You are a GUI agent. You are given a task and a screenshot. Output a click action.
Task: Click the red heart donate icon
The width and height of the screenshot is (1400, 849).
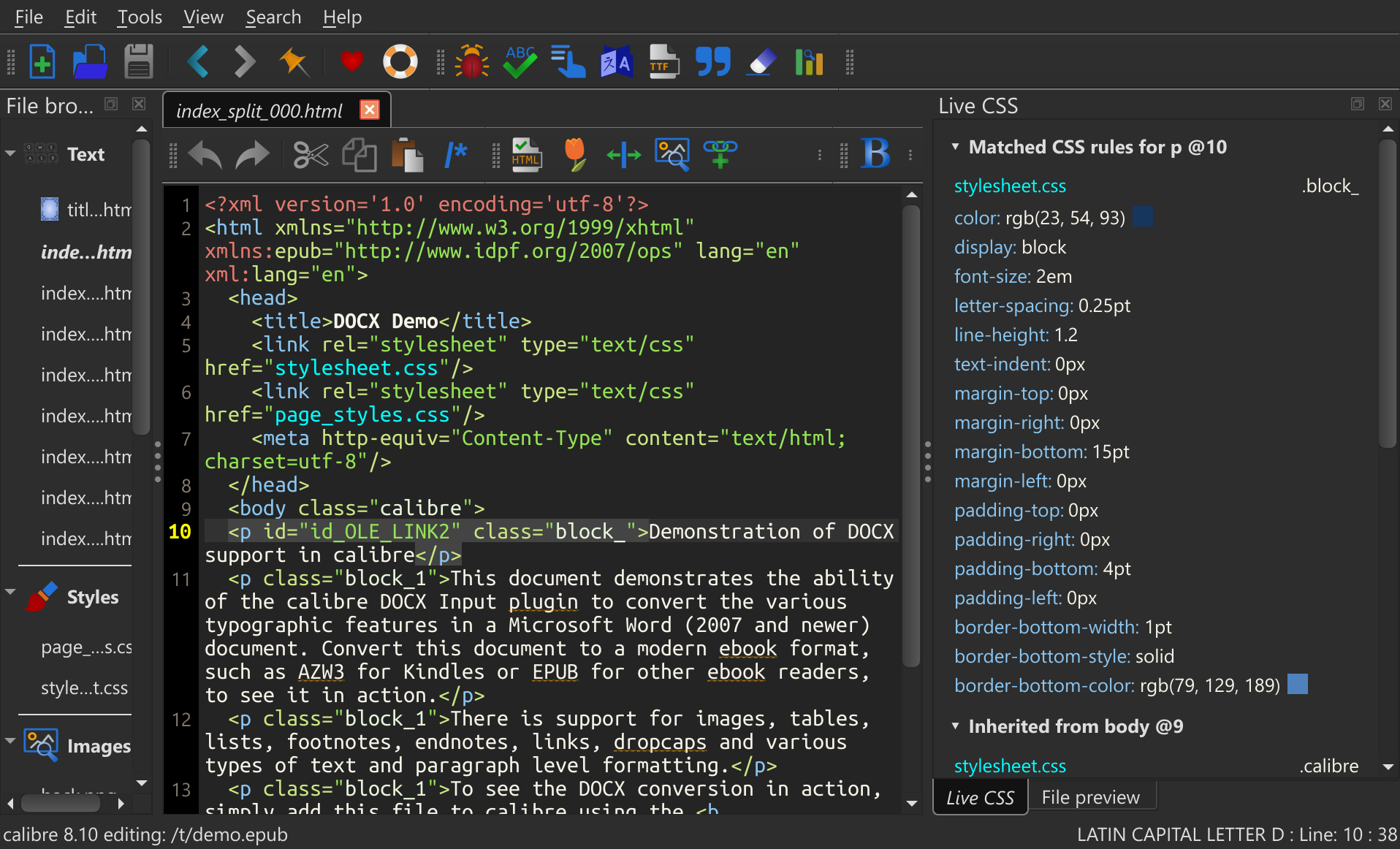[351, 62]
